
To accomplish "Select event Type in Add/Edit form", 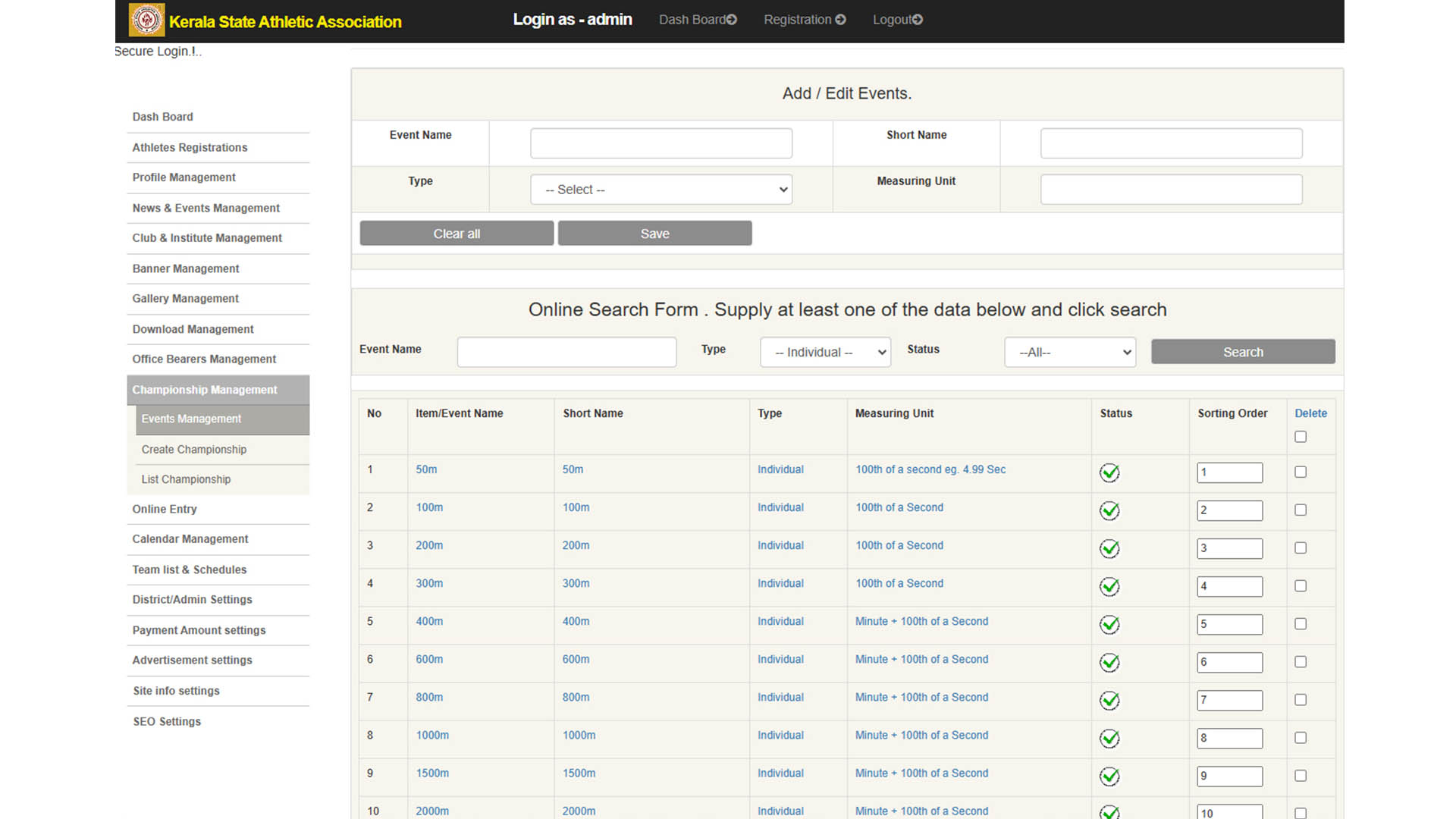I will tap(661, 189).
